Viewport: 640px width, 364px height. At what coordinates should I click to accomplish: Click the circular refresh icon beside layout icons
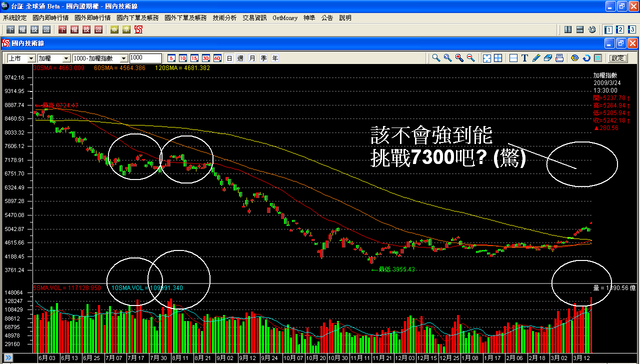592,30
